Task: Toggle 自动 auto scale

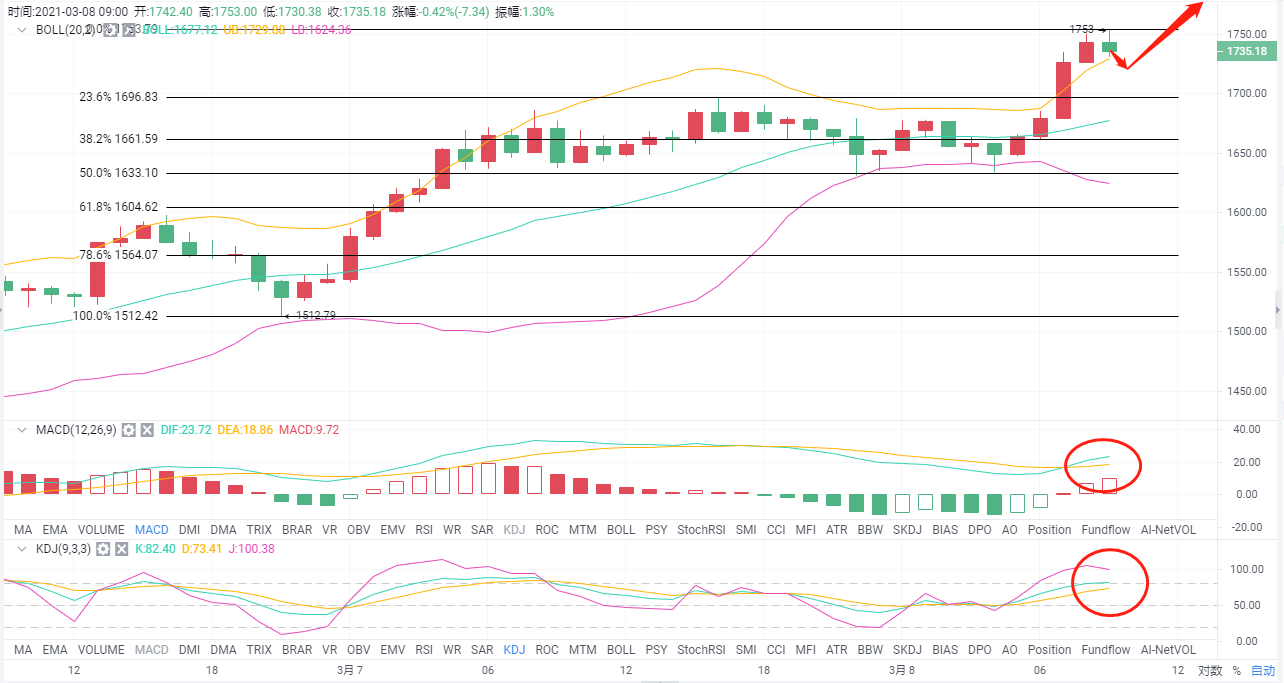Action: pyautogui.click(x=1264, y=670)
